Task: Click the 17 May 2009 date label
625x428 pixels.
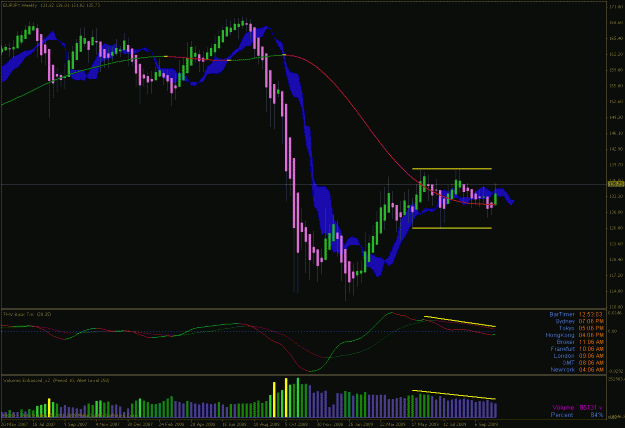Action: [425, 425]
